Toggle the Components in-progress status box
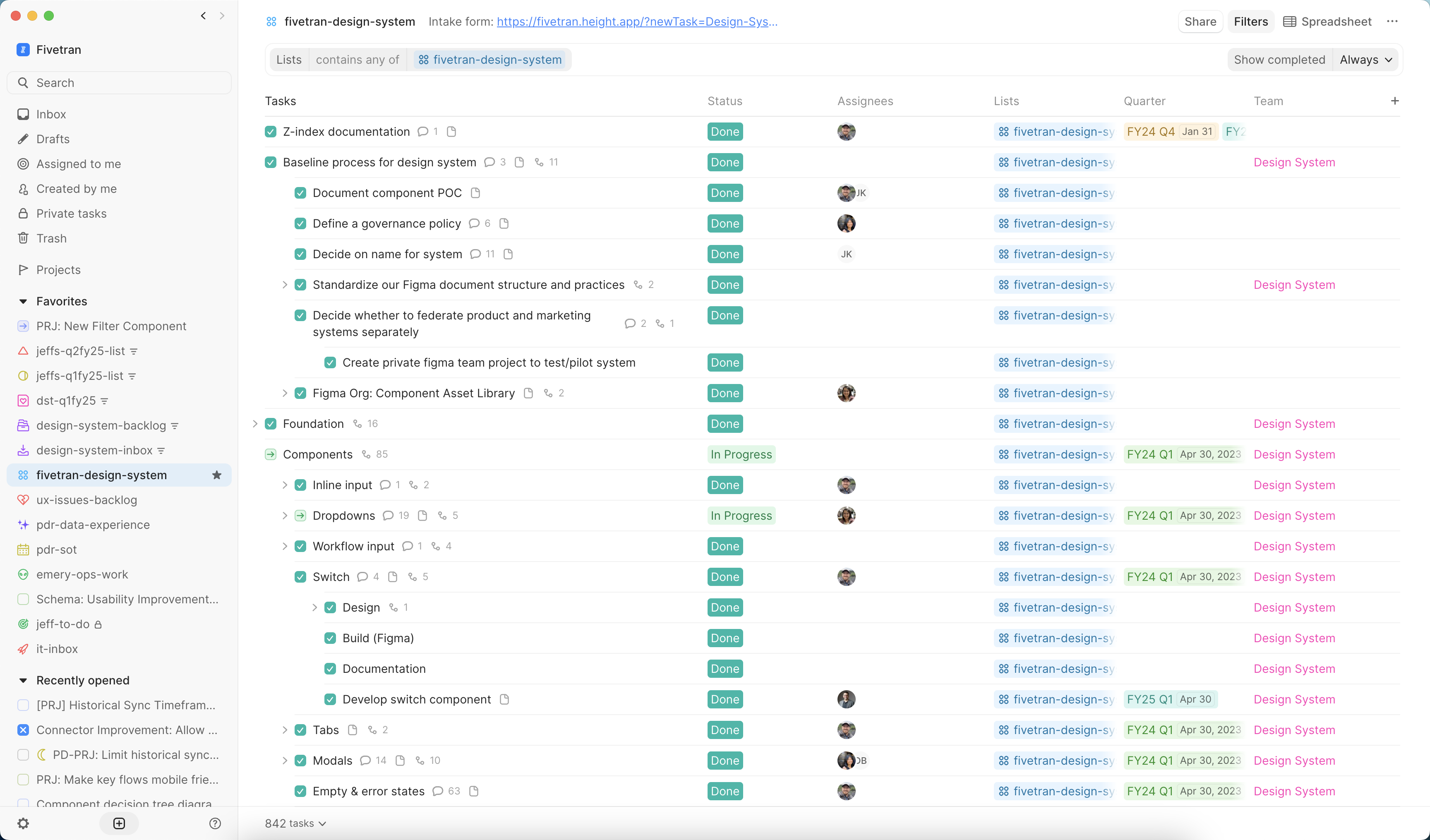Screen dimensions: 1430x840 pos(271,455)
